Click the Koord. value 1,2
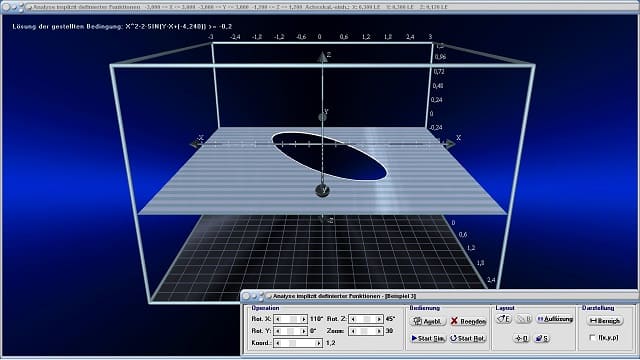 331,343
